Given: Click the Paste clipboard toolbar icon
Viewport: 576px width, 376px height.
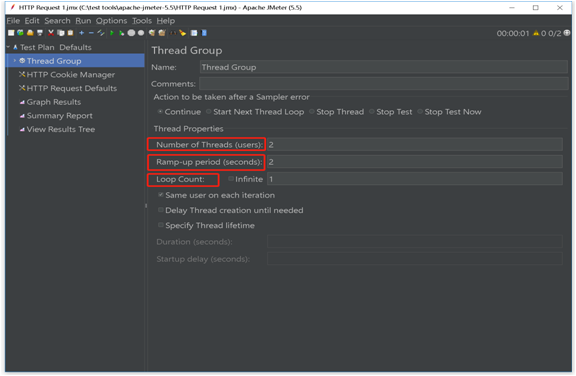Looking at the screenshot, I should pyautogui.click(x=70, y=33).
